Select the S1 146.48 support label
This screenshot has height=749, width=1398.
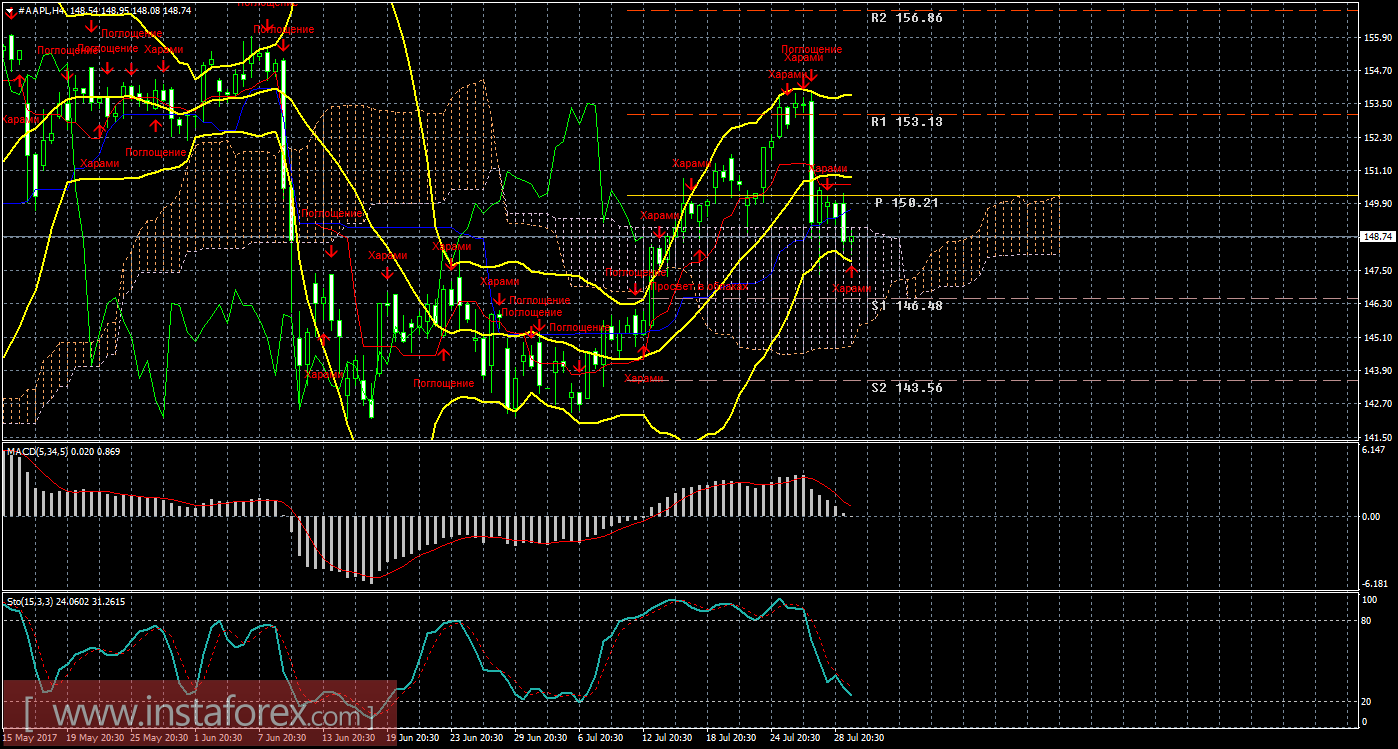pos(906,306)
